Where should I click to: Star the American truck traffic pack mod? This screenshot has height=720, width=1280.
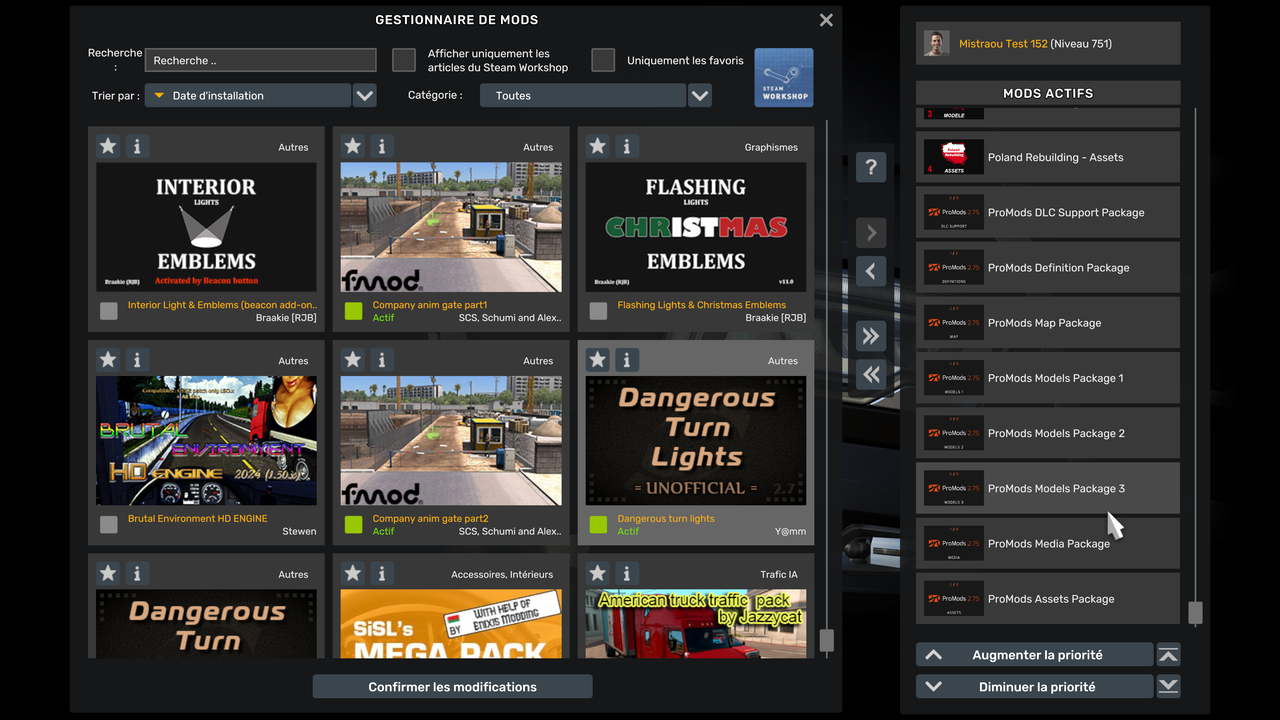click(x=598, y=573)
